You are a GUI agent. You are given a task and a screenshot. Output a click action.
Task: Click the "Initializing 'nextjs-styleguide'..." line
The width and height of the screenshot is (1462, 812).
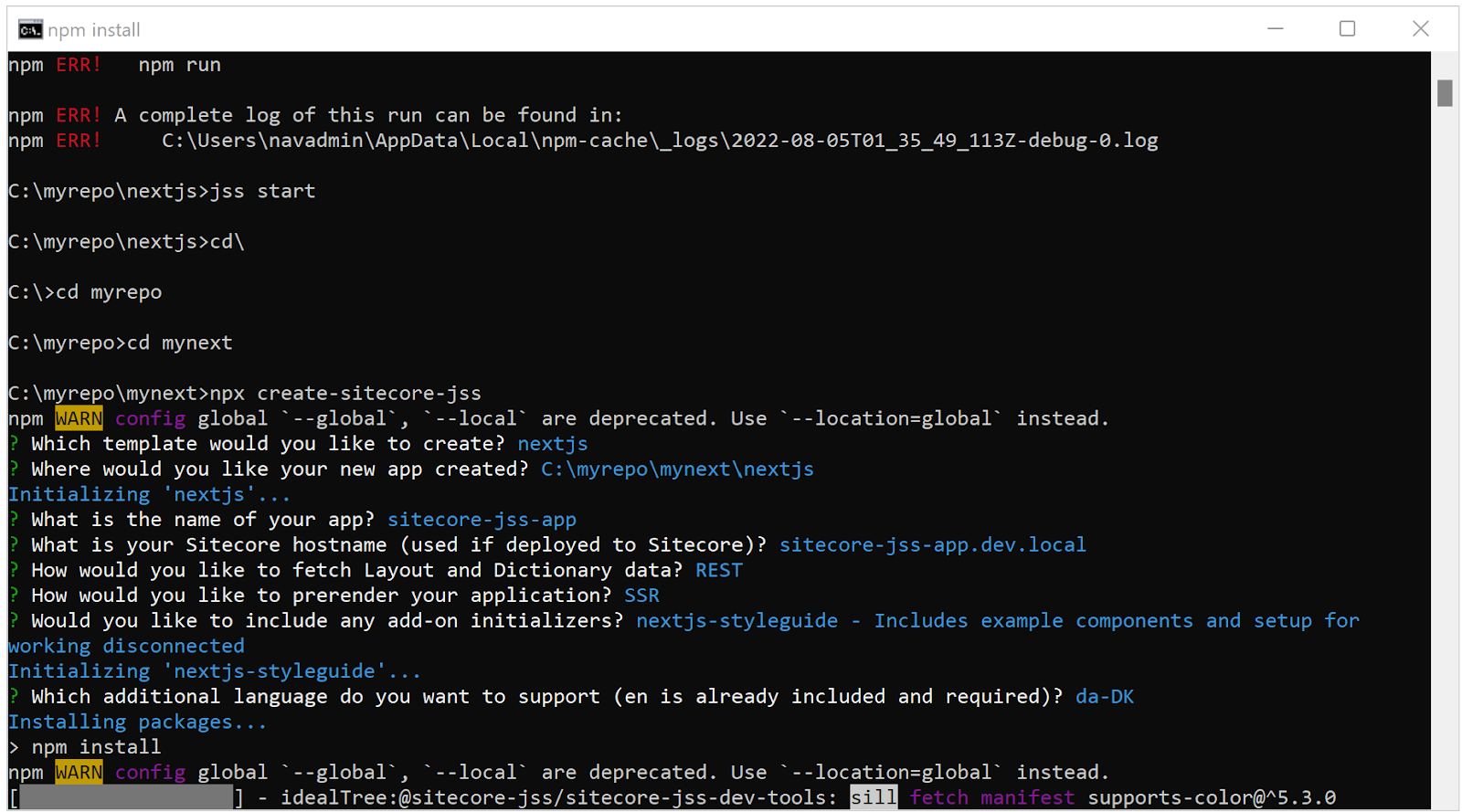click(215, 671)
